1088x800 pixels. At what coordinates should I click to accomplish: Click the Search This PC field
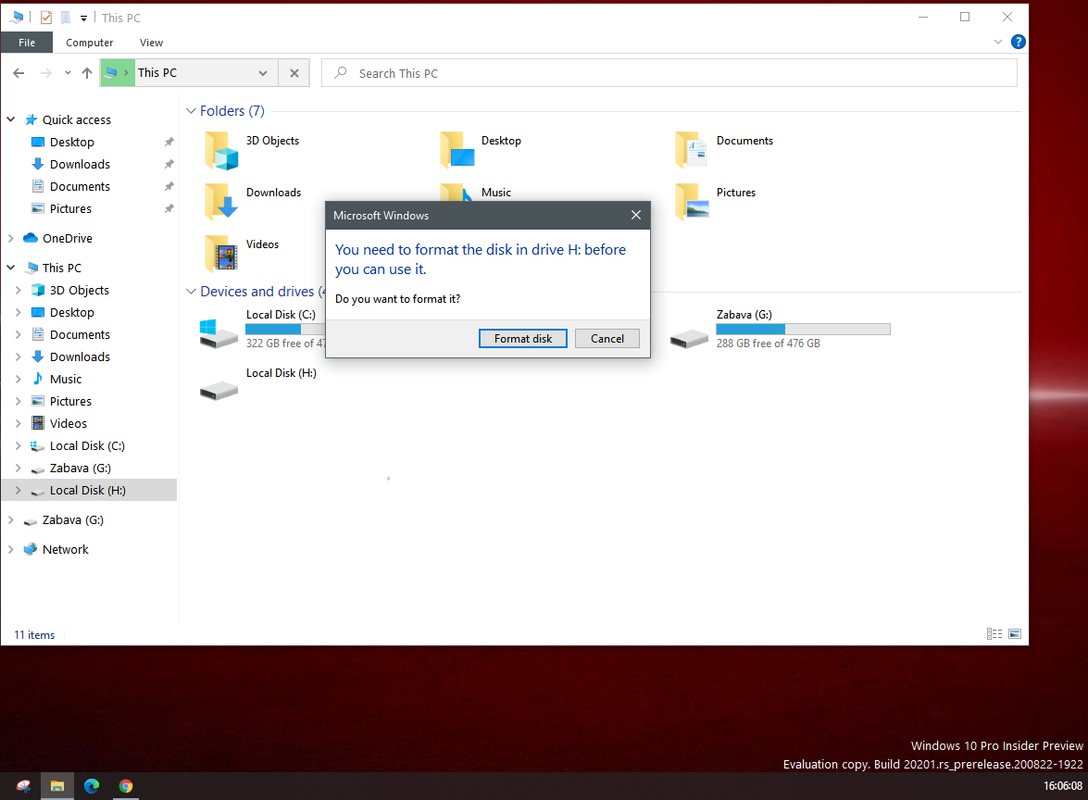coord(669,73)
